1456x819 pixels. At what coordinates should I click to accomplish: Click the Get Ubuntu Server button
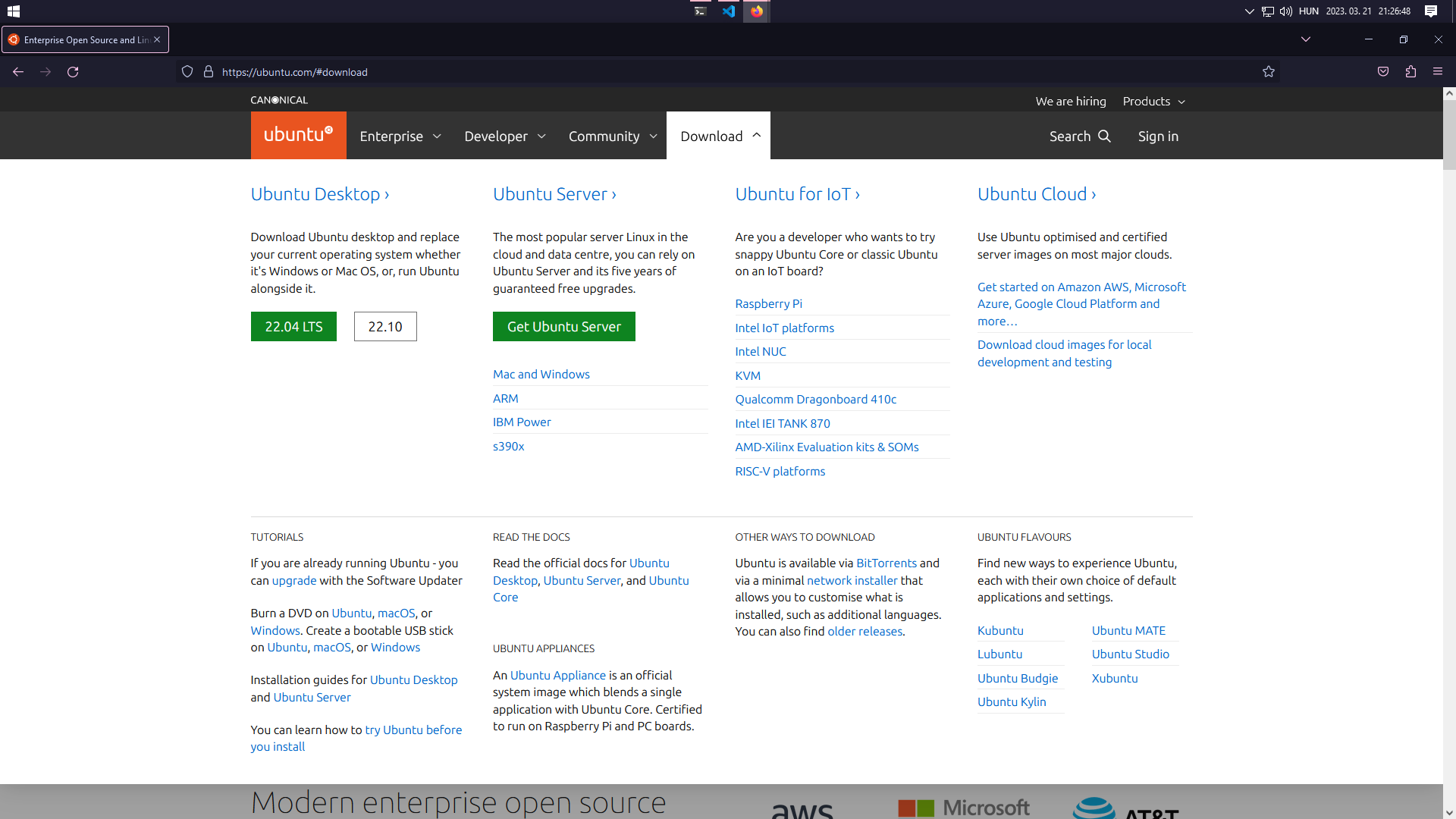[x=564, y=327]
